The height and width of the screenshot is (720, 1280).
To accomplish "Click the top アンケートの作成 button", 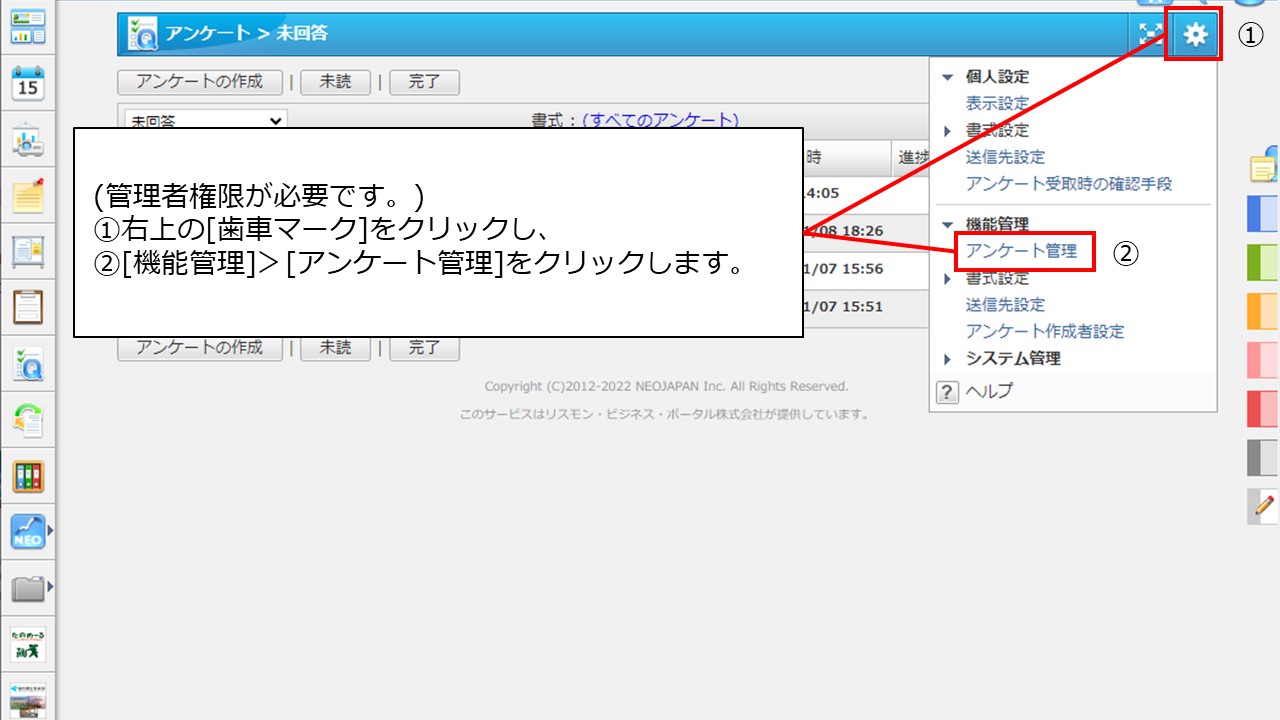I will tap(199, 82).
